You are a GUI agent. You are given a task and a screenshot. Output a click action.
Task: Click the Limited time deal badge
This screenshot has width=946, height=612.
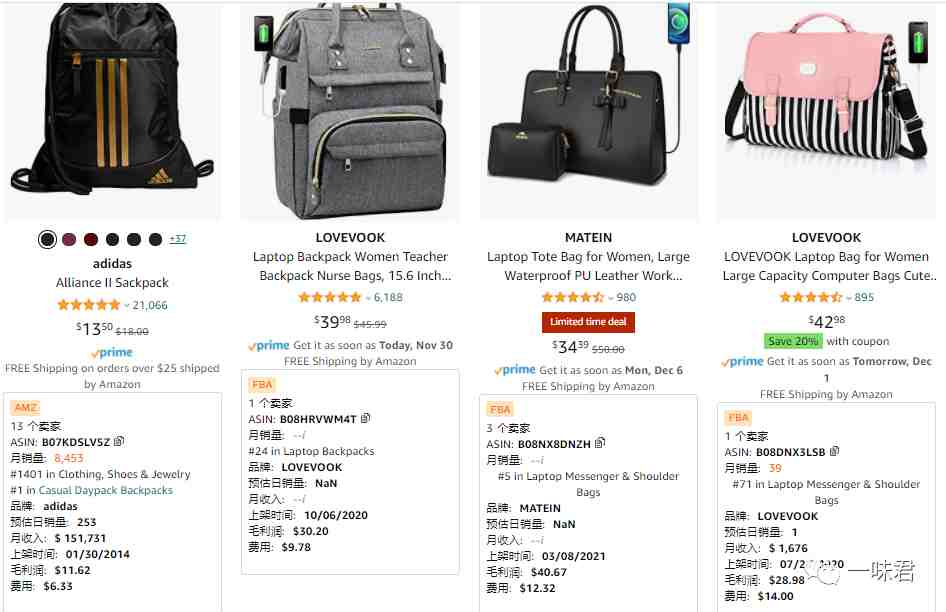click(588, 322)
